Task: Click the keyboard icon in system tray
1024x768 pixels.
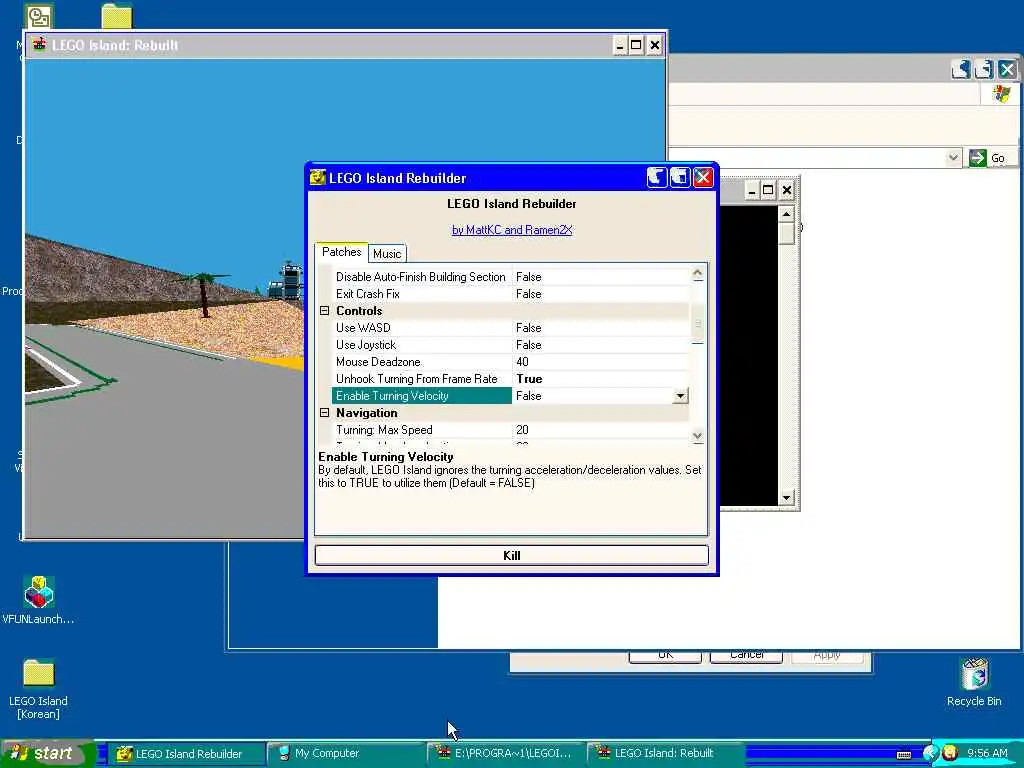Action: (x=904, y=754)
